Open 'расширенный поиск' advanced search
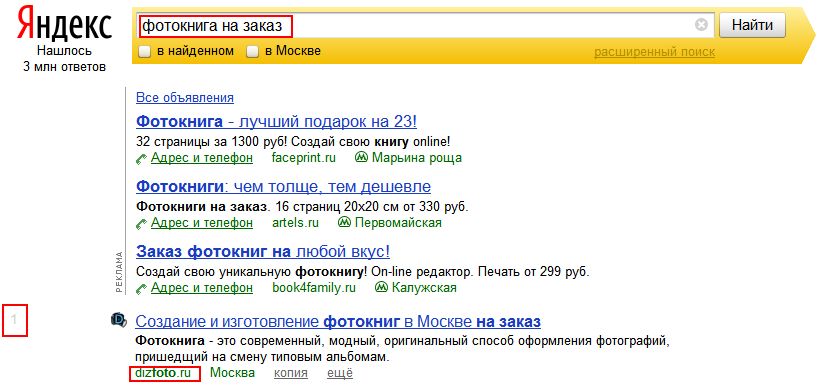 pyautogui.click(x=654, y=52)
